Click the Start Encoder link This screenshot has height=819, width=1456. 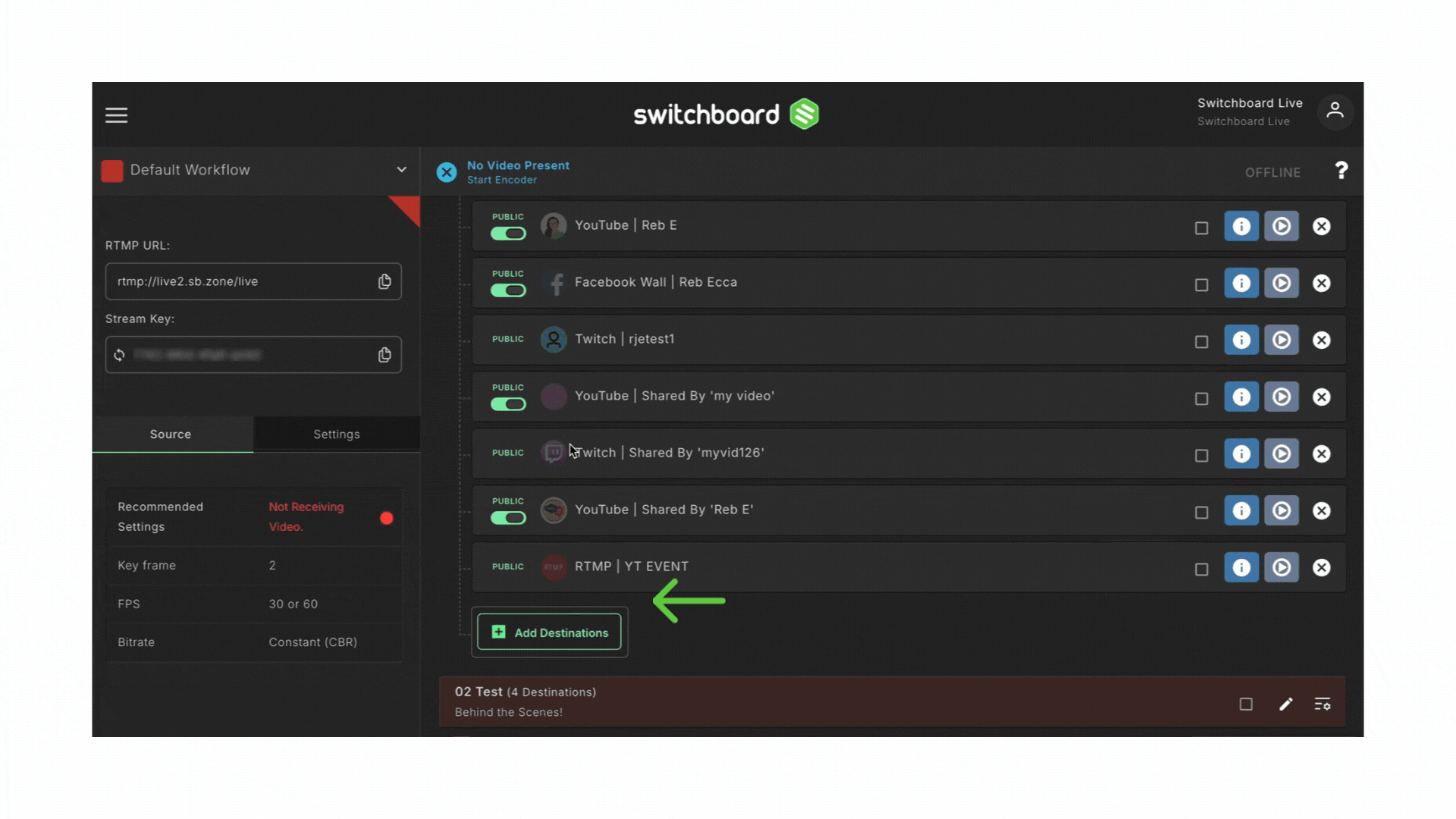pos(502,180)
